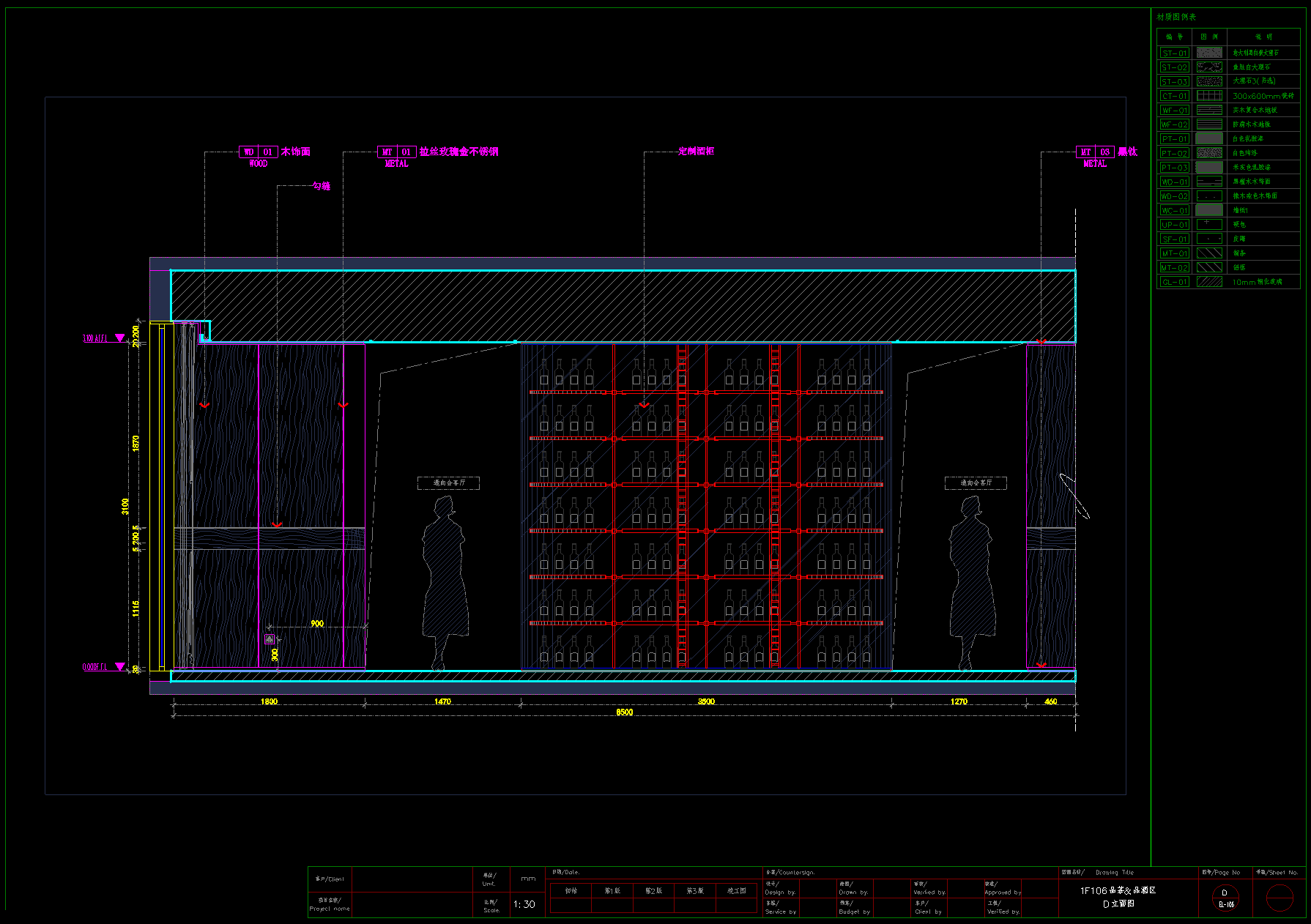This screenshot has width=1311, height=924.
Task: Click the 1800 width dimension text
Action: click(269, 701)
